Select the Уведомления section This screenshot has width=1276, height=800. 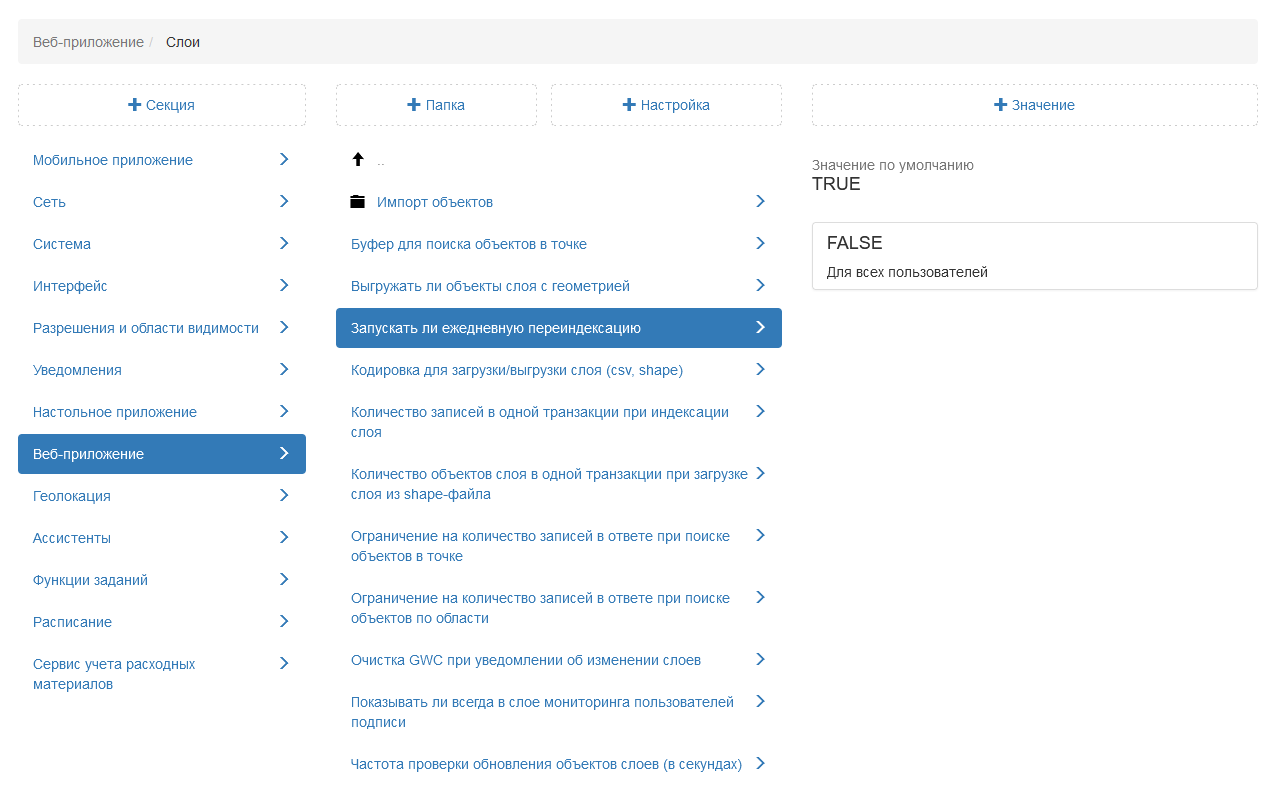tap(78, 370)
